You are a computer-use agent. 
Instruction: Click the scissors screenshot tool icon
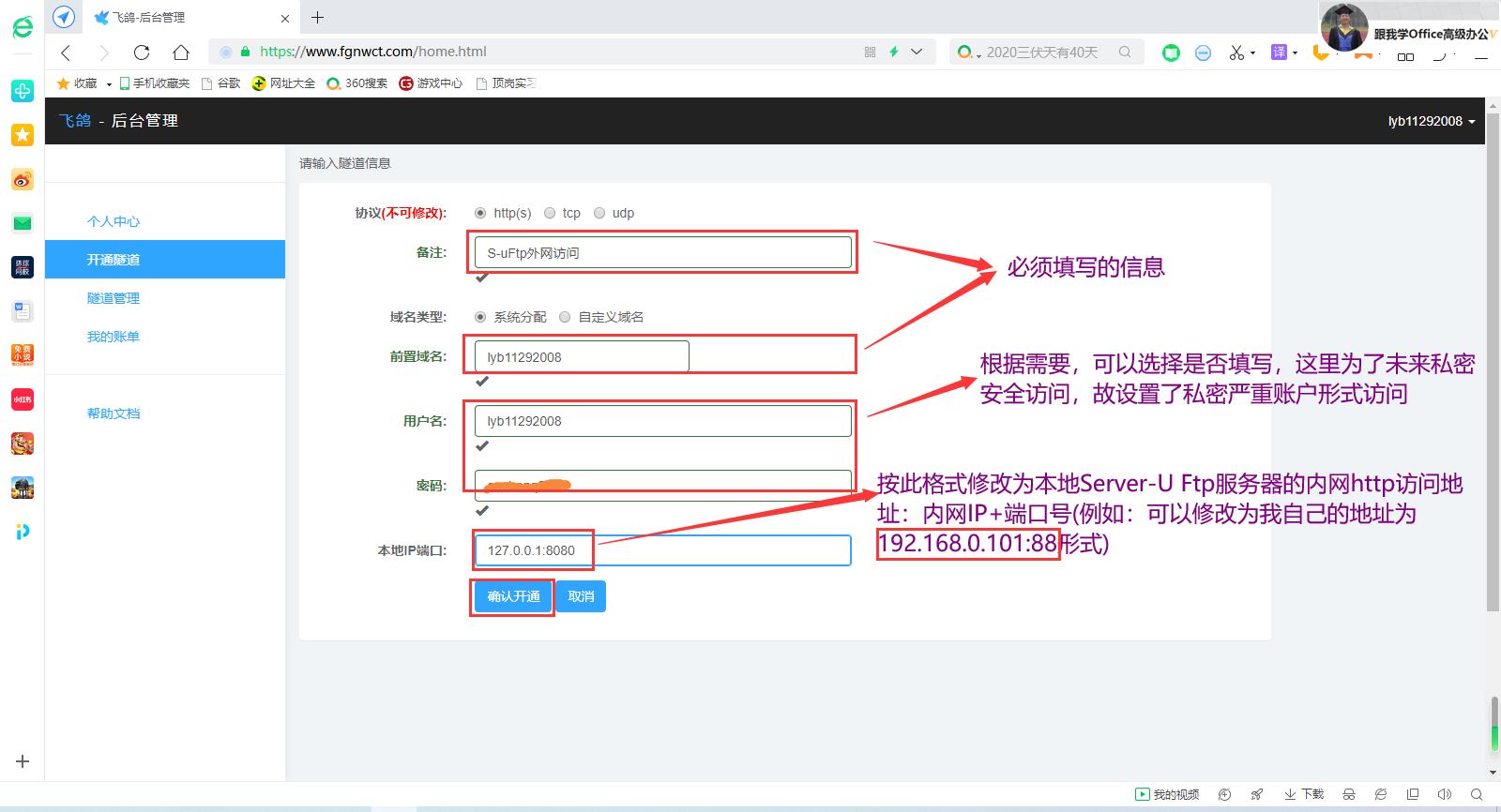[x=1236, y=53]
